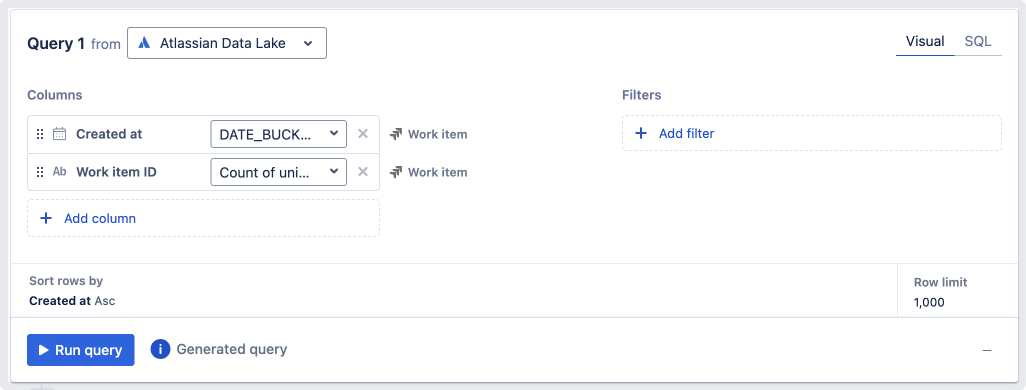Open the Atlassian Data Lake source dropdown

pyautogui.click(x=226, y=43)
